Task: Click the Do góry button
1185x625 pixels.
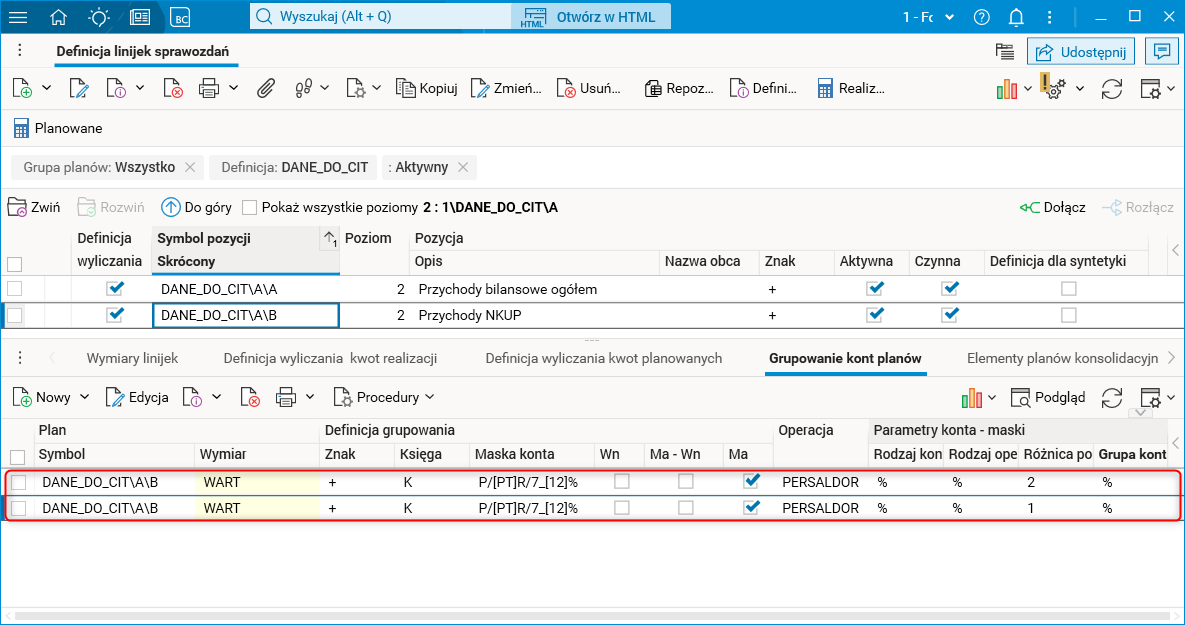Action: [x=196, y=207]
